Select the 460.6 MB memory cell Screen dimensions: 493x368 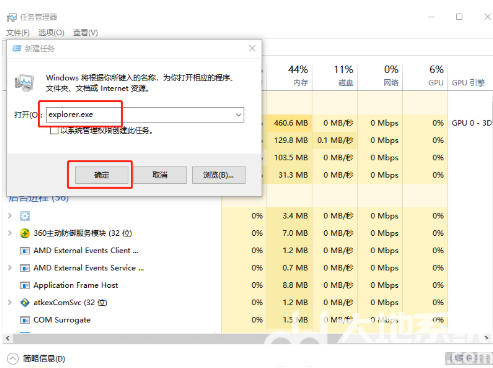(290, 123)
